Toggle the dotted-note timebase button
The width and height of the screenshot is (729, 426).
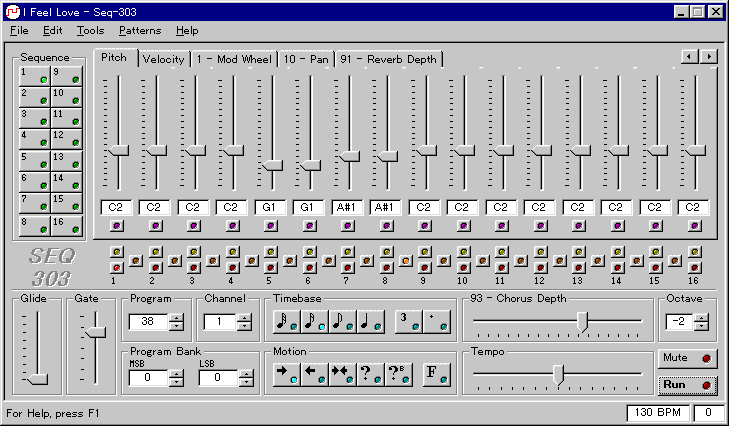click(437, 322)
